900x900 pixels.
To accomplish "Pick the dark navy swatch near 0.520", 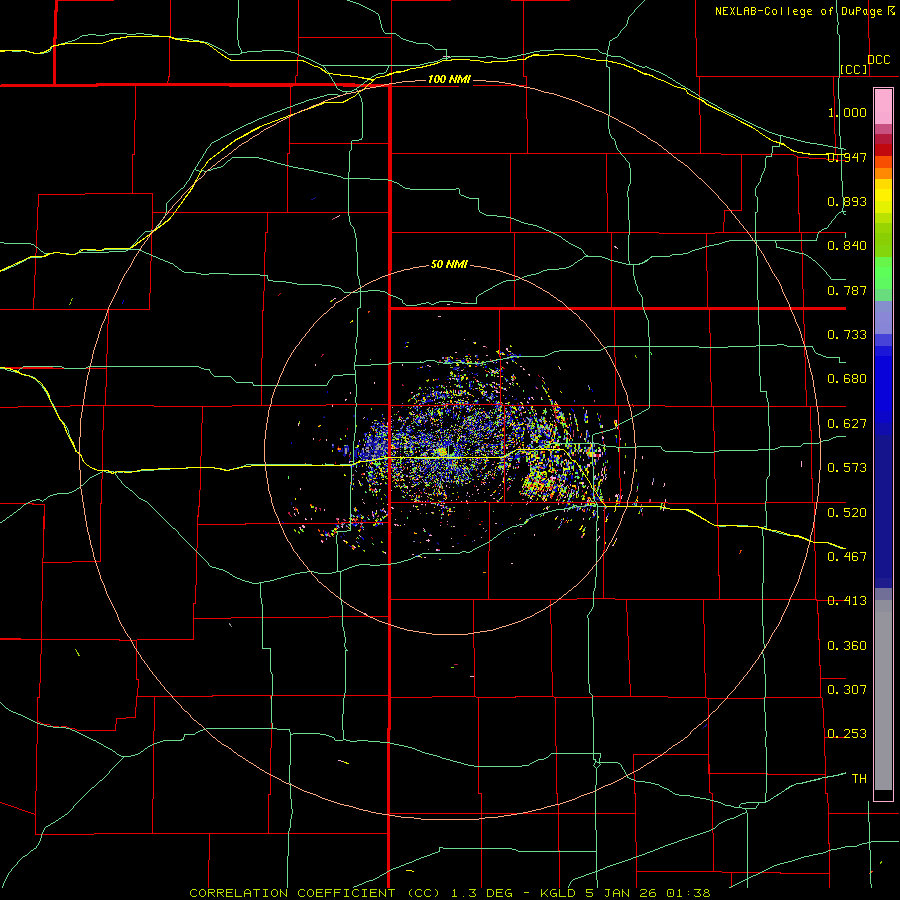I will pyautogui.click(x=883, y=511).
